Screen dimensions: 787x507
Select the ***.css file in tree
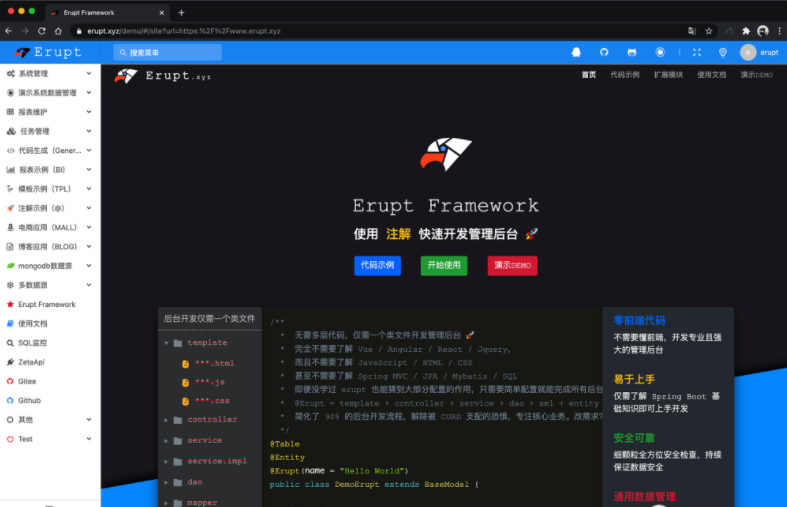[206, 401]
